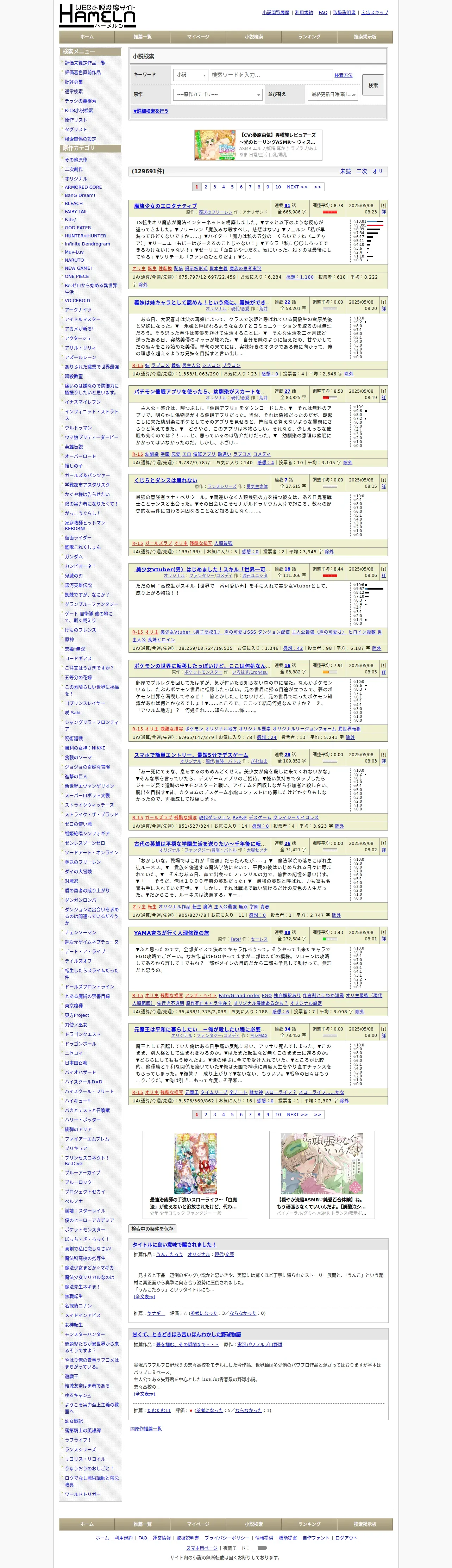
Task: Toggle the 夜間モード night mode switch
Action: click(262, 1547)
